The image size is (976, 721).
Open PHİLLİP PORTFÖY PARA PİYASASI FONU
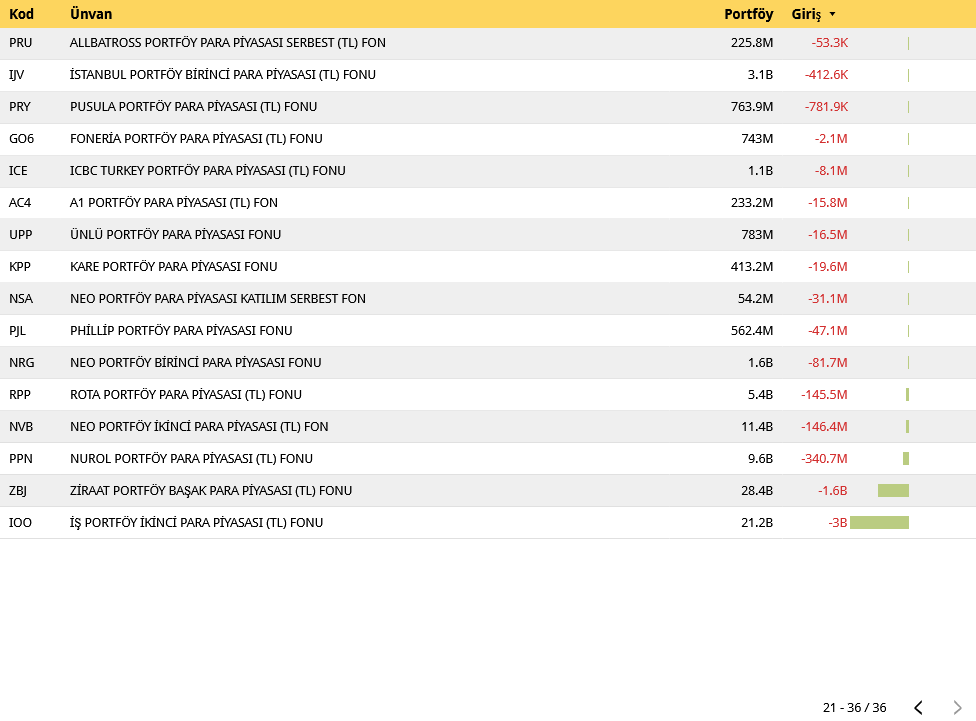click(x=181, y=331)
